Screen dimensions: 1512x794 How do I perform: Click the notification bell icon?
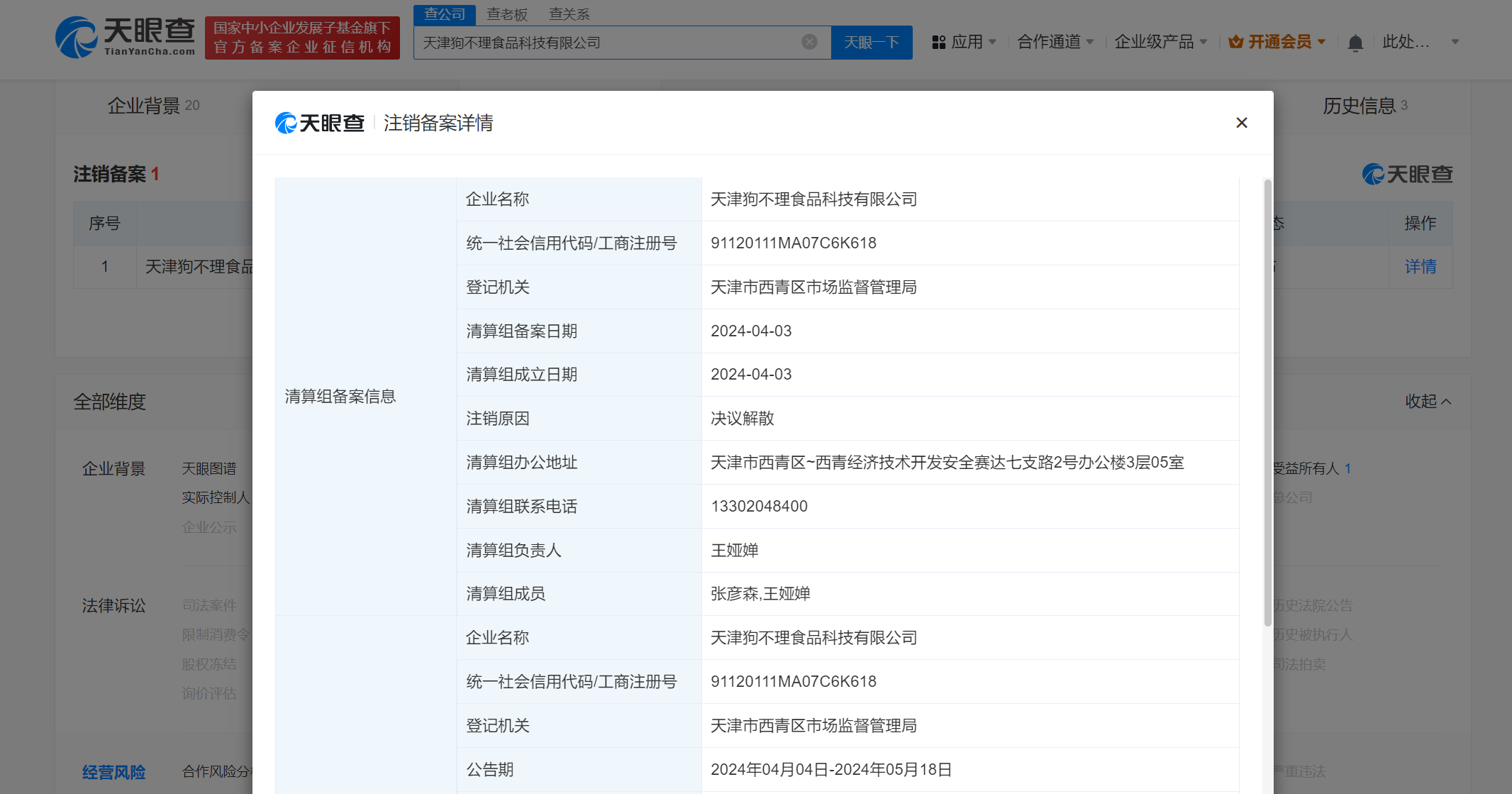point(1355,42)
